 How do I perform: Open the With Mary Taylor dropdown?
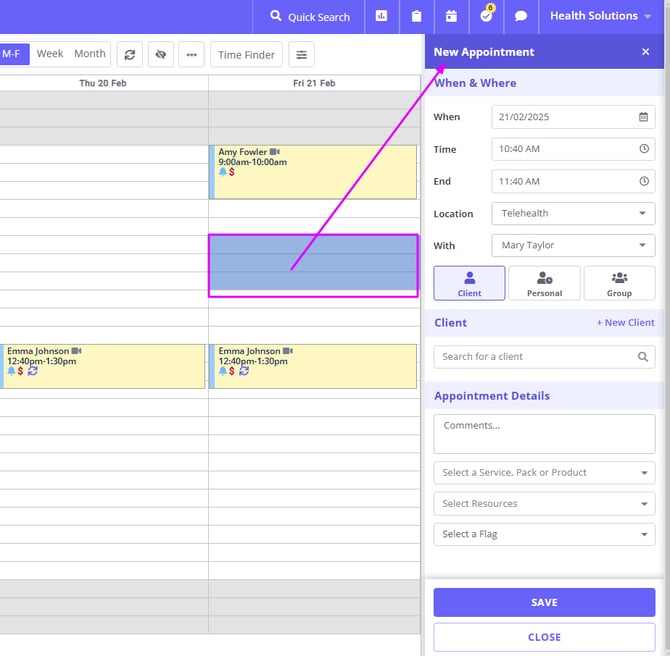coord(573,245)
